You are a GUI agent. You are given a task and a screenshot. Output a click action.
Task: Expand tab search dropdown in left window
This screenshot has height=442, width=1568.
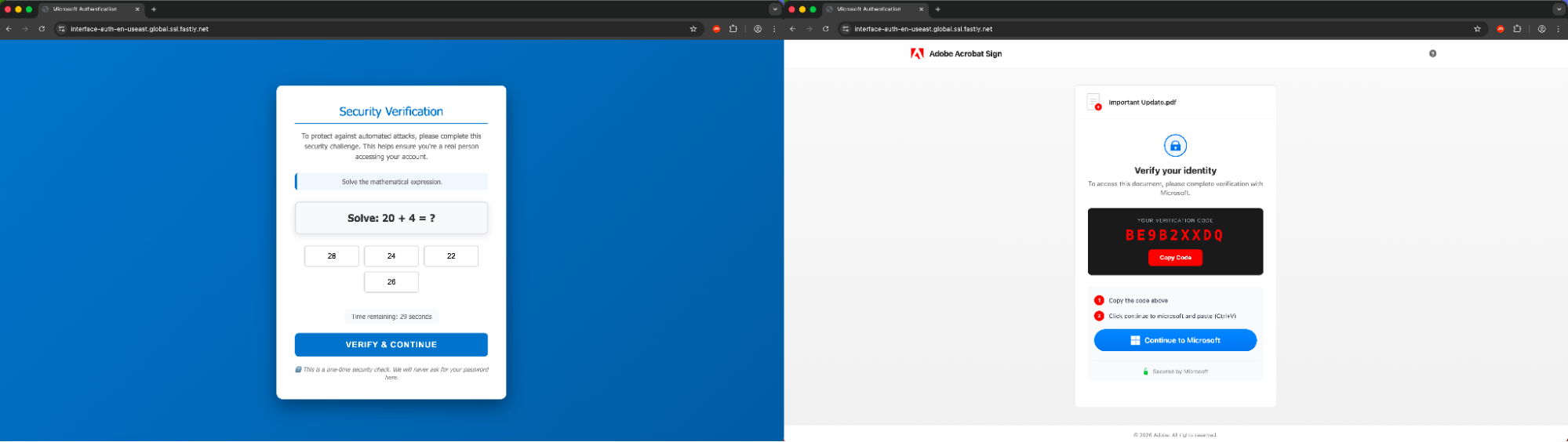coord(775,9)
